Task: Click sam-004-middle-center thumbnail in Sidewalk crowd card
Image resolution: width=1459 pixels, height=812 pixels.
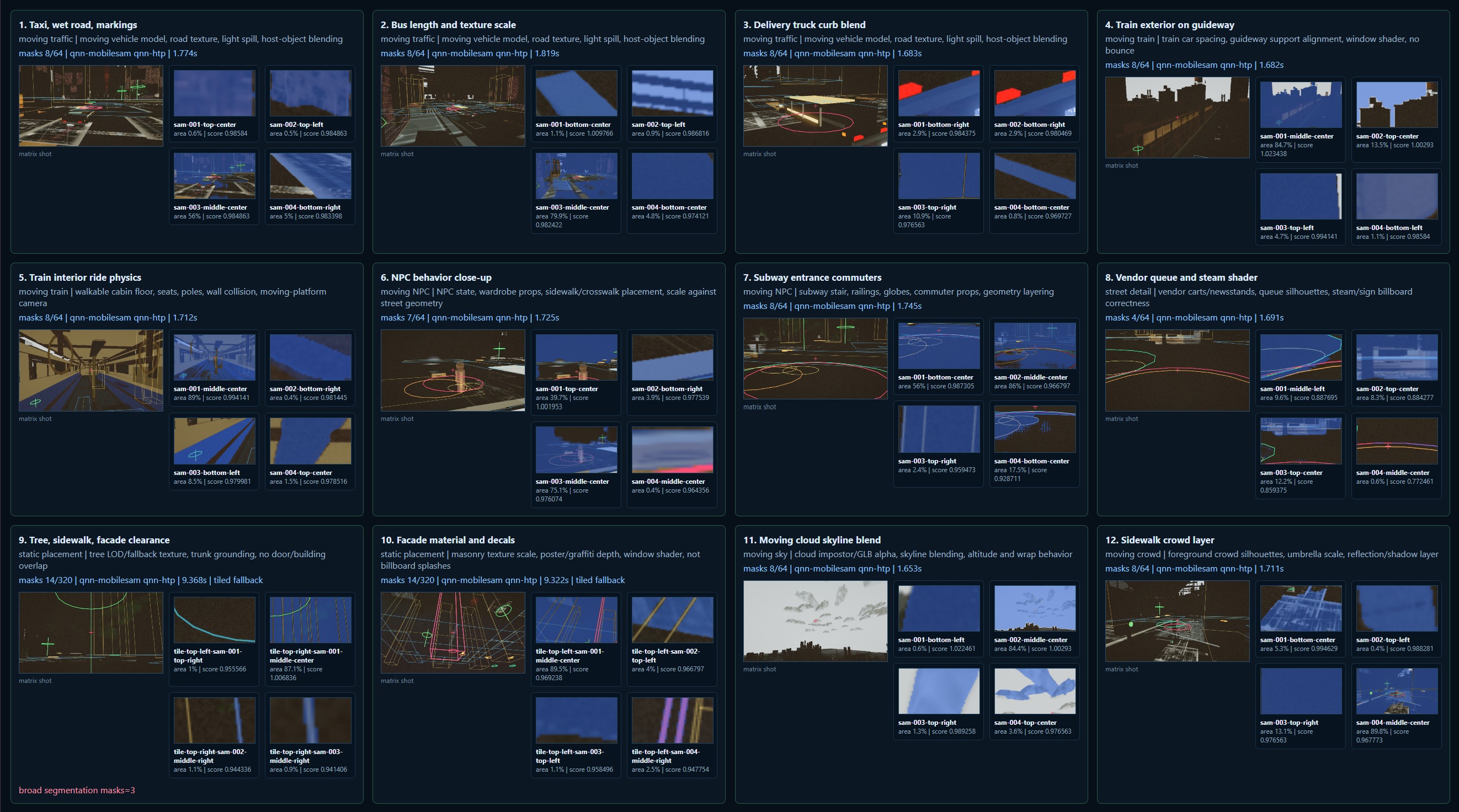Action: point(1397,691)
